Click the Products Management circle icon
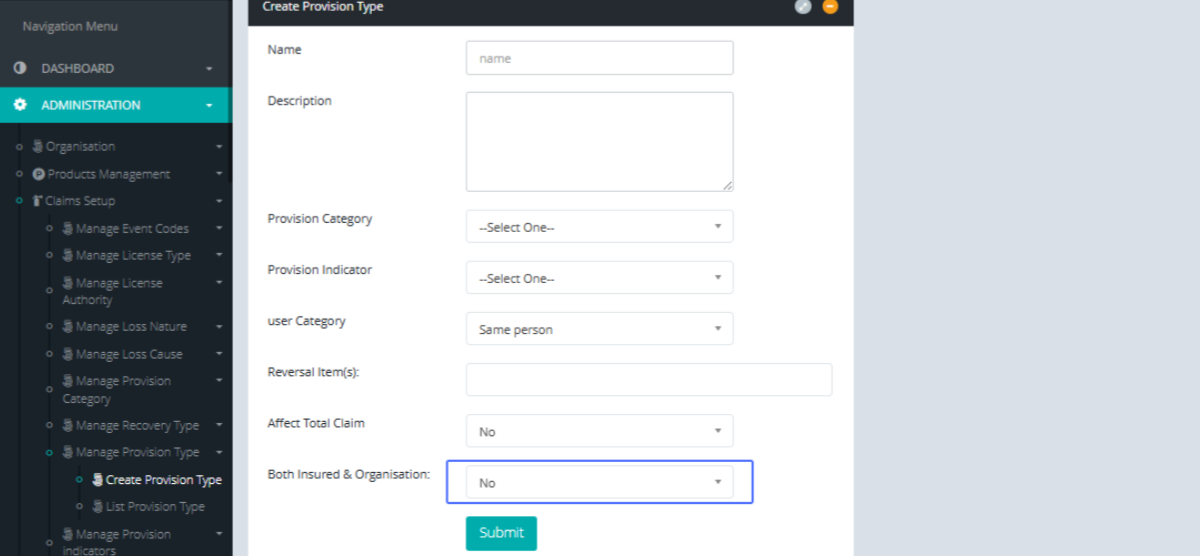The image size is (1200, 556). pyautogui.click(x=39, y=174)
